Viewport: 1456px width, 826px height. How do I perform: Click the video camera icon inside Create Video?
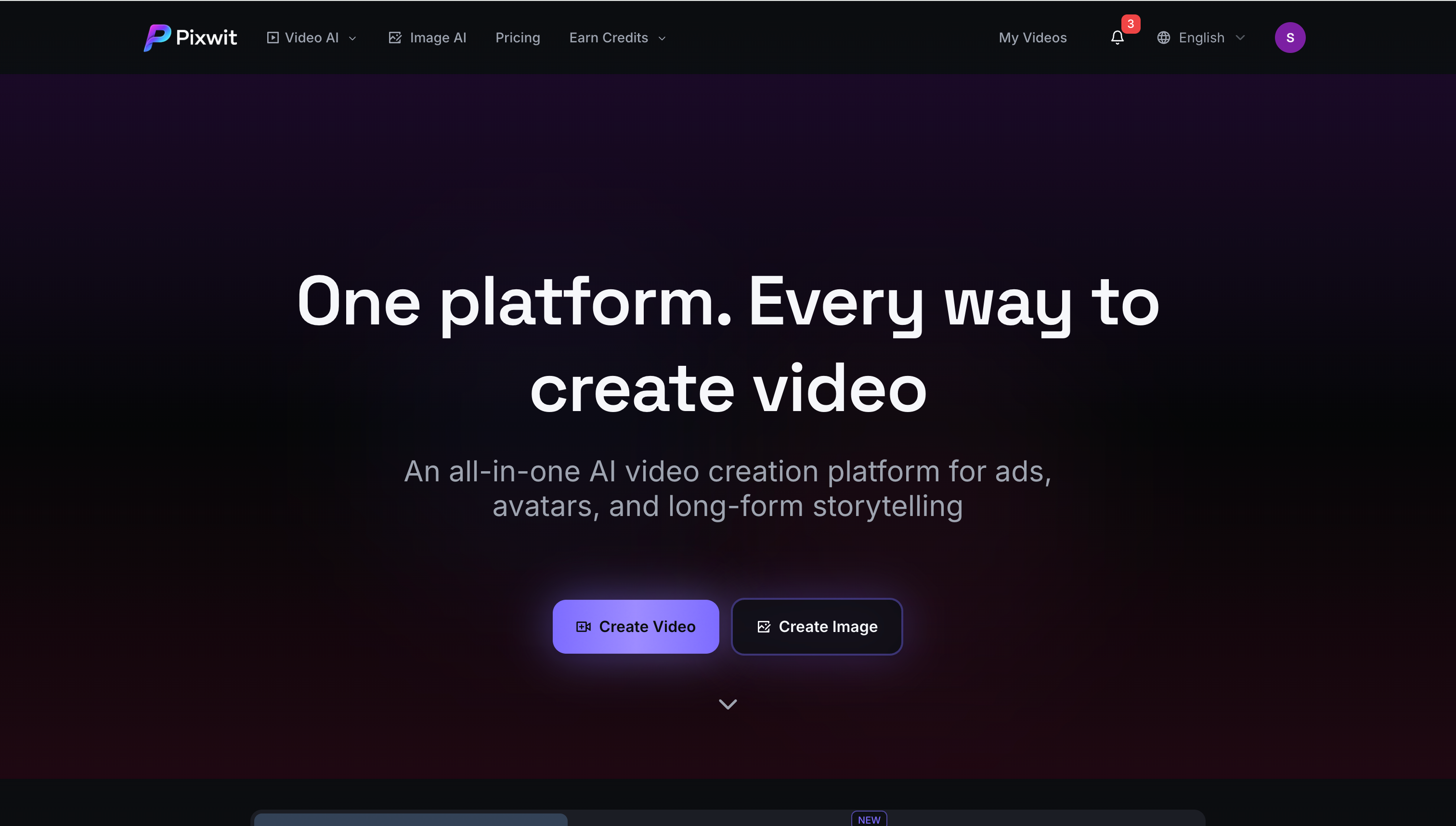pyautogui.click(x=585, y=626)
